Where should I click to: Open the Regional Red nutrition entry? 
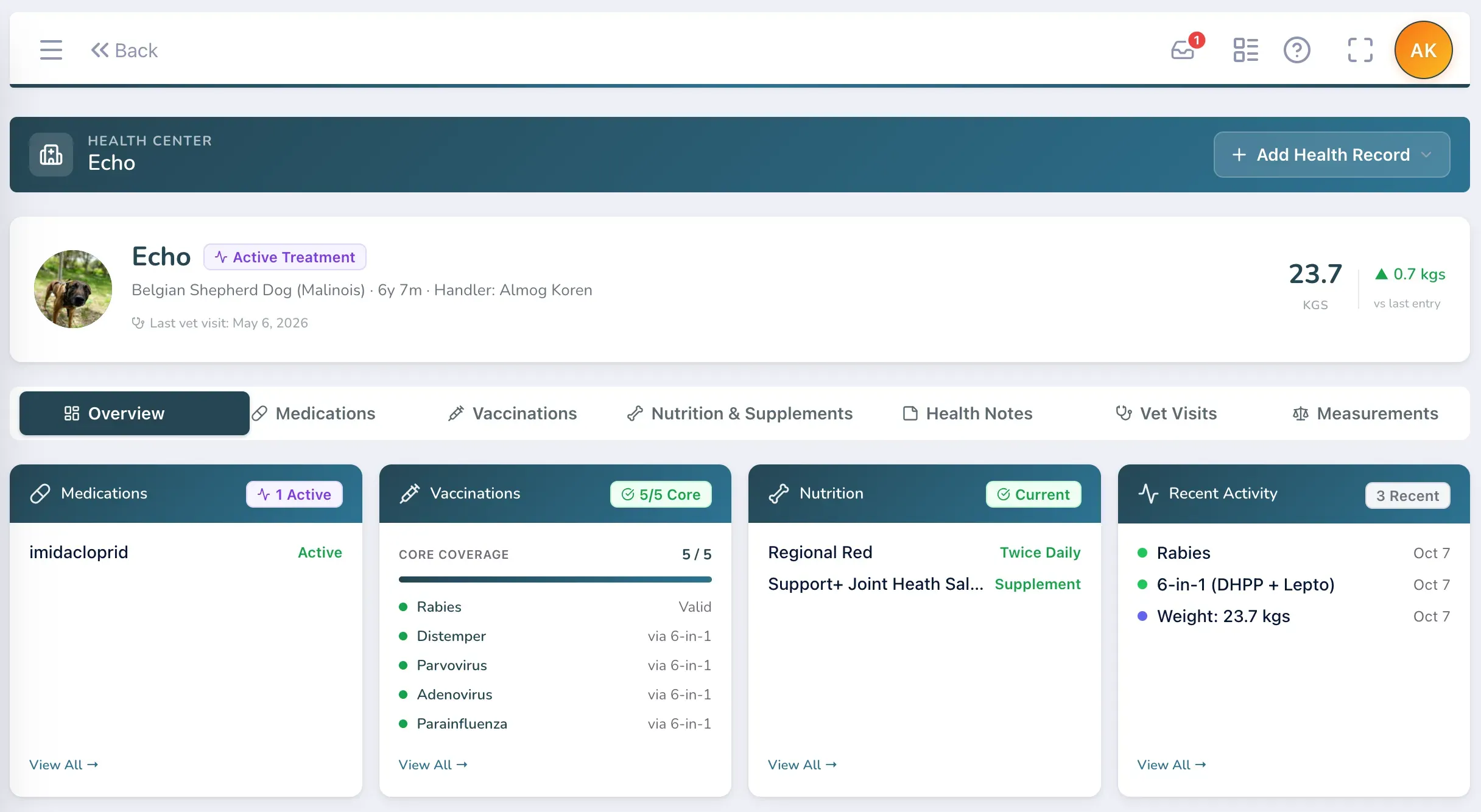[924, 552]
